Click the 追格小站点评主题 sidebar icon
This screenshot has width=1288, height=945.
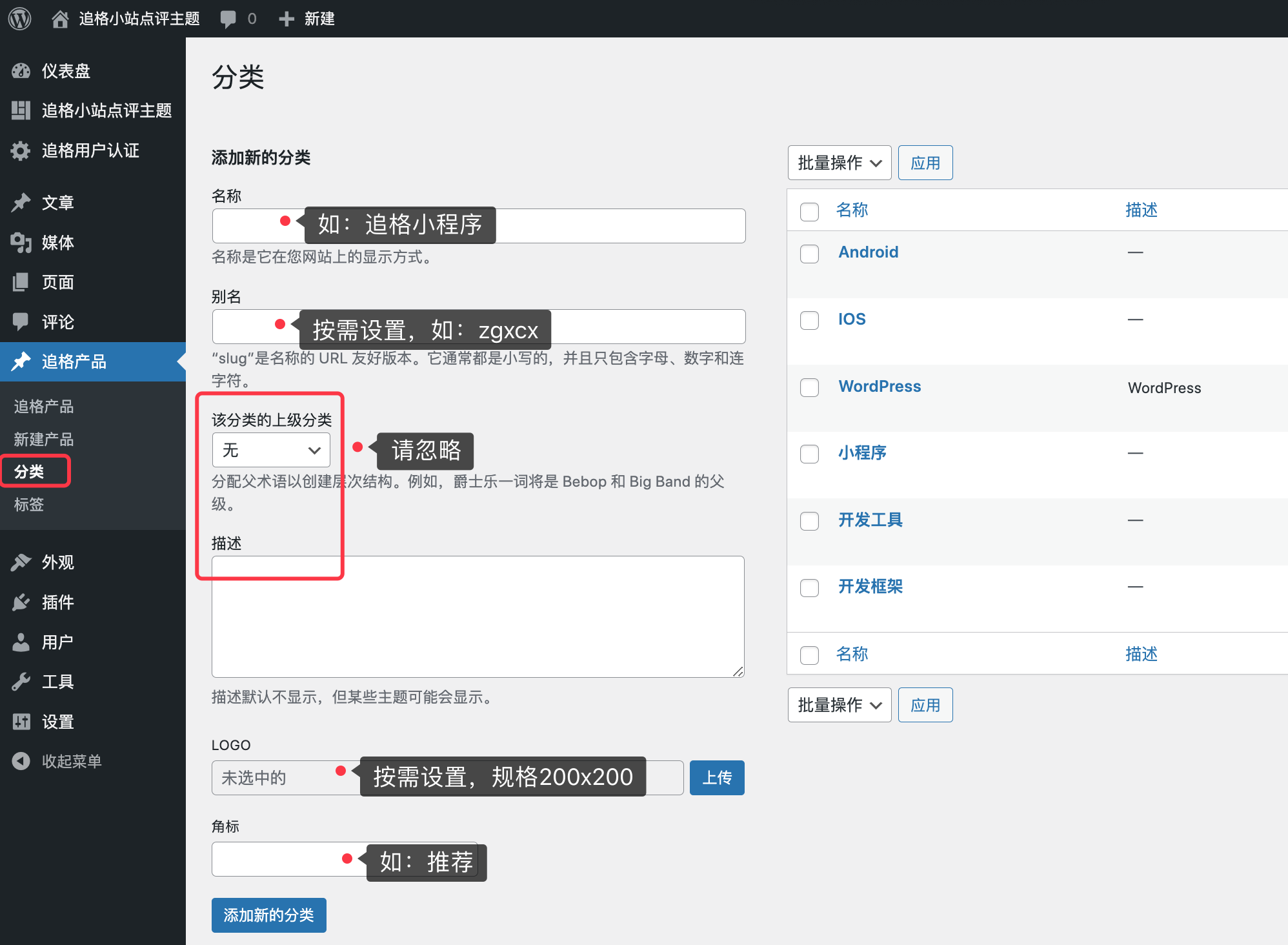click(21, 110)
